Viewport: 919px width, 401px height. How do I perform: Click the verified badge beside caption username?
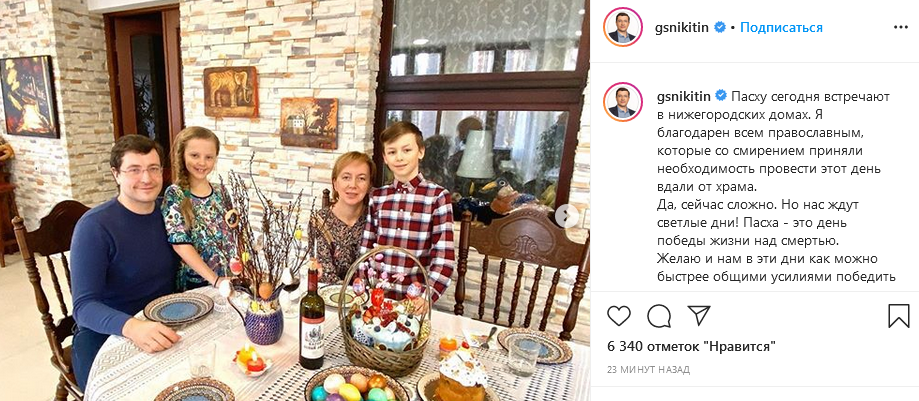(719, 95)
